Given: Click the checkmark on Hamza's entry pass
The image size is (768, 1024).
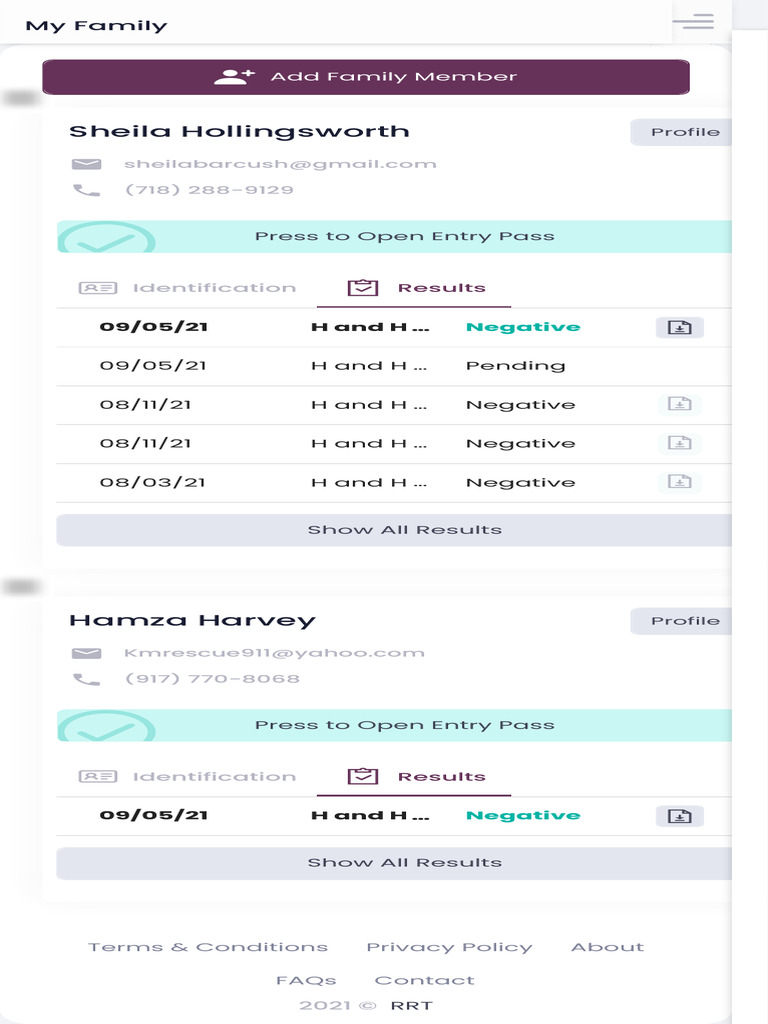Looking at the screenshot, I should pos(106,728).
